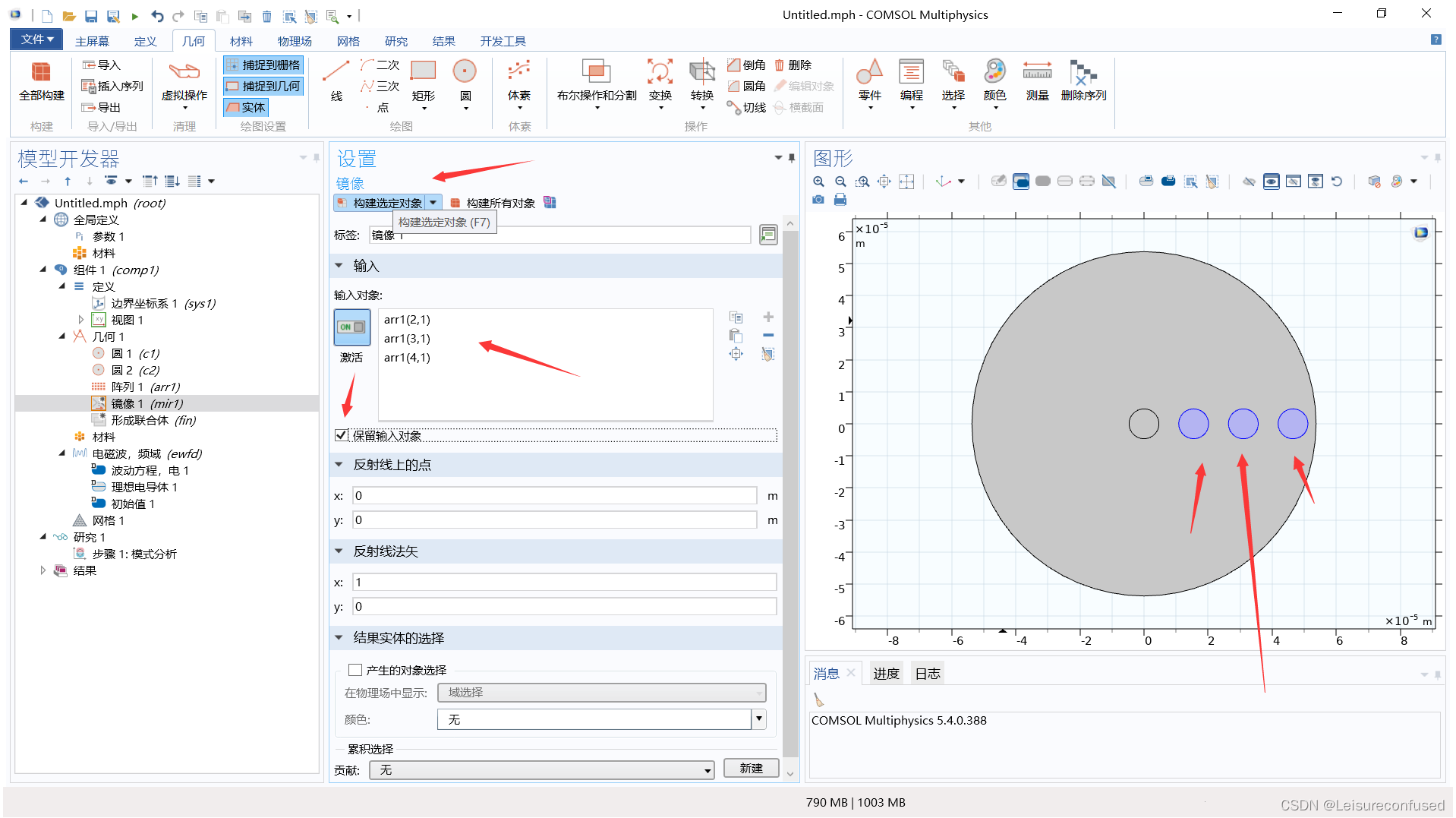1456x818 pixels.
Task: Collapse the 几何 1 tree node
Action: point(62,336)
